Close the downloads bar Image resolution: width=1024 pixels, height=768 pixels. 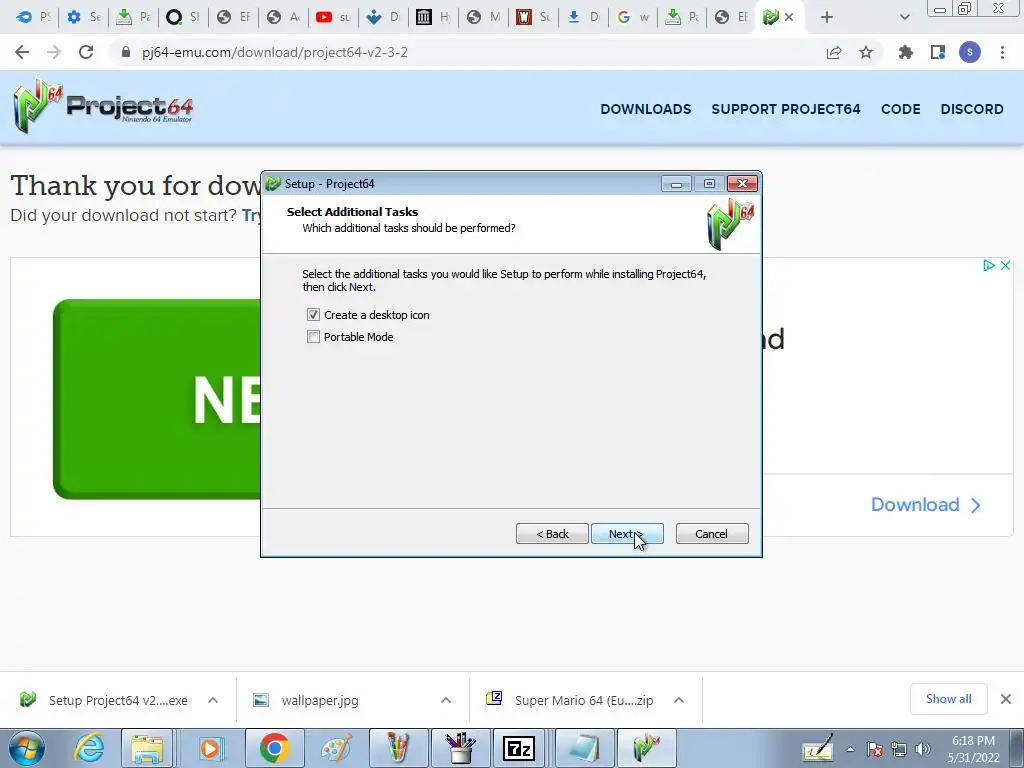pyautogui.click(x=1006, y=699)
